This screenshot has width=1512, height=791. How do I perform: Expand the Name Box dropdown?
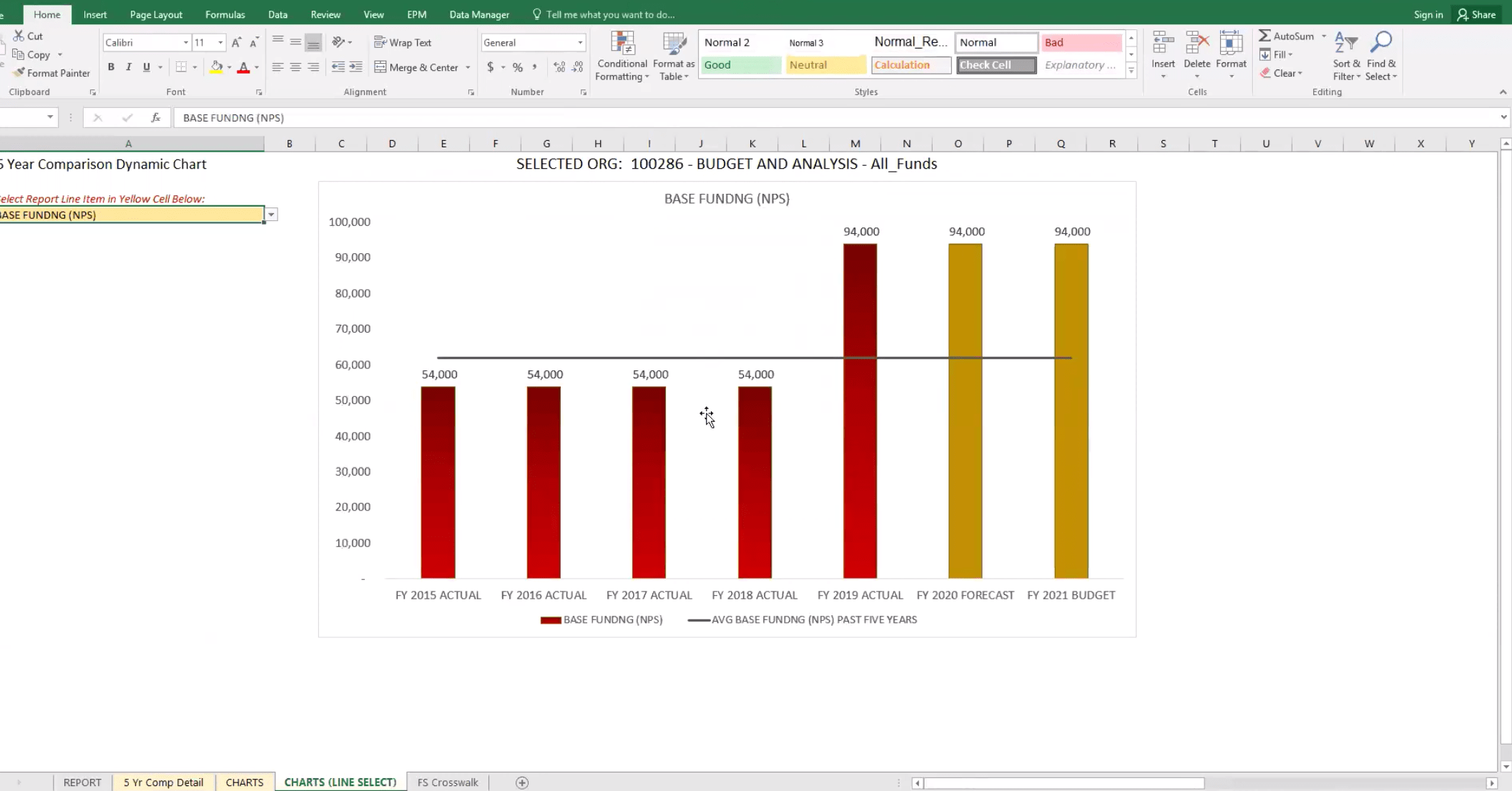pos(50,117)
